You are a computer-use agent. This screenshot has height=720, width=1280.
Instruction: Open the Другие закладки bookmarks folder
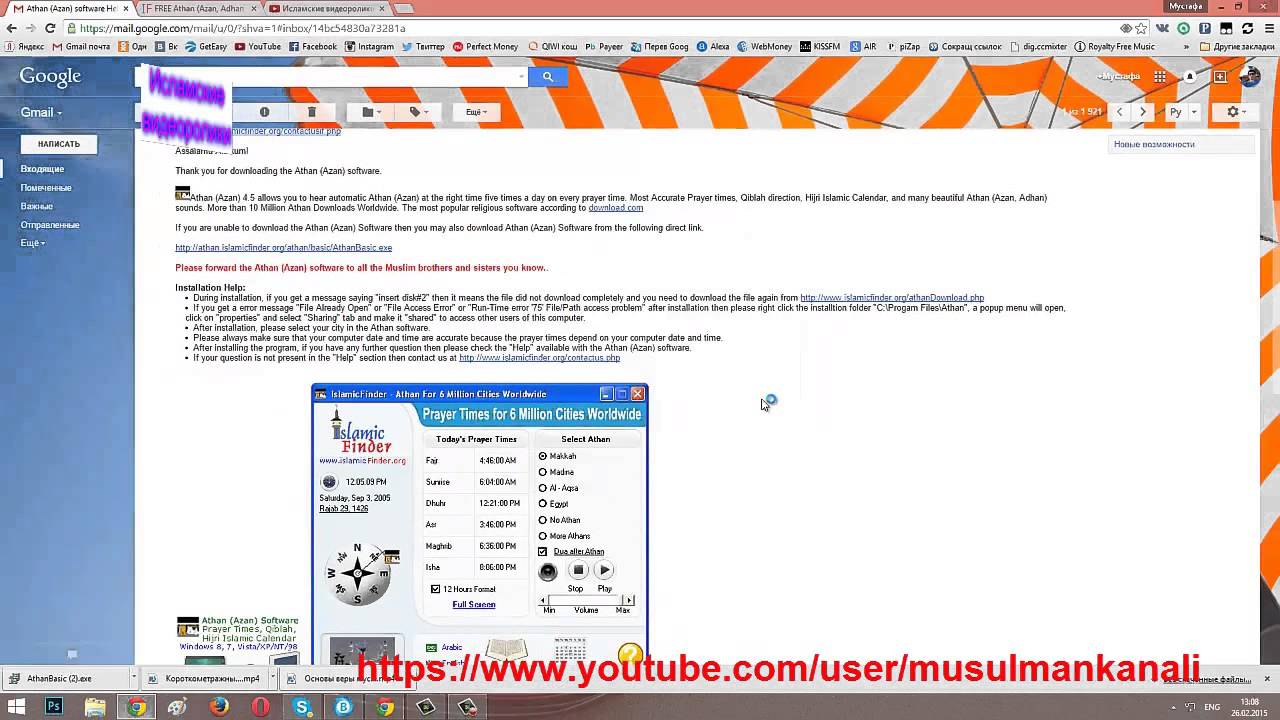(1236, 46)
